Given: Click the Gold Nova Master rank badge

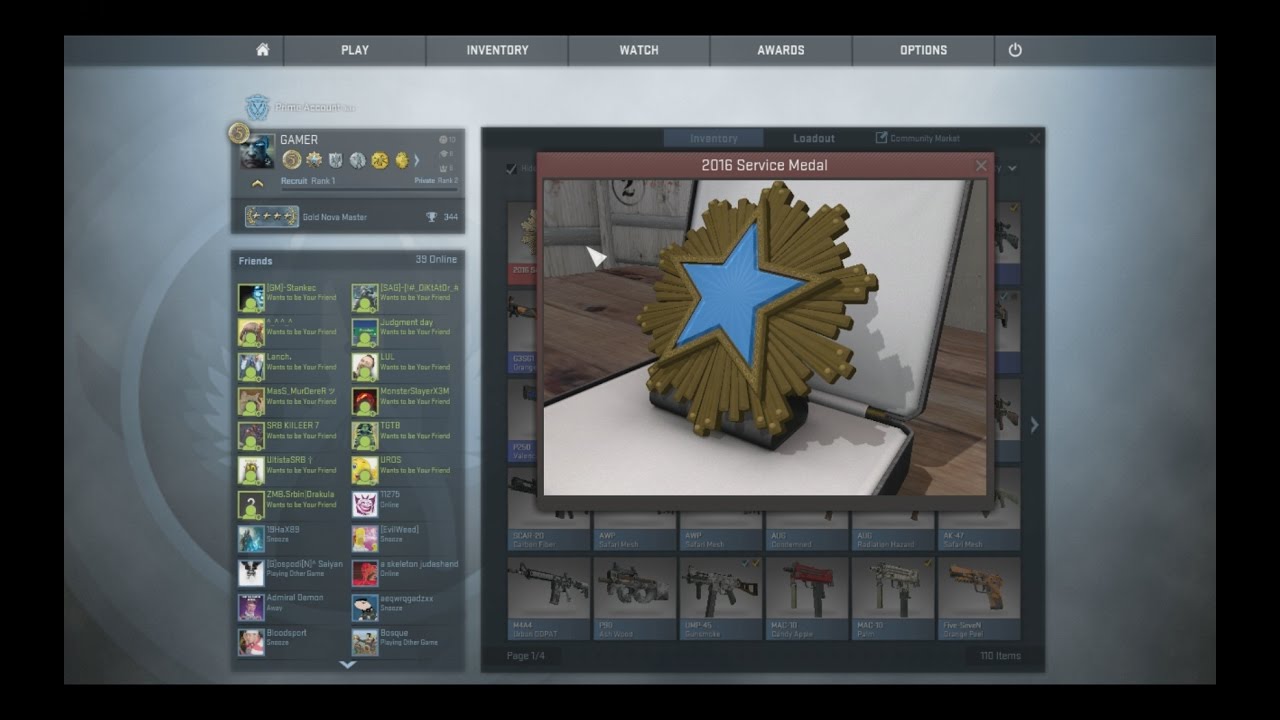Looking at the screenshot, I should click(272, 217).
